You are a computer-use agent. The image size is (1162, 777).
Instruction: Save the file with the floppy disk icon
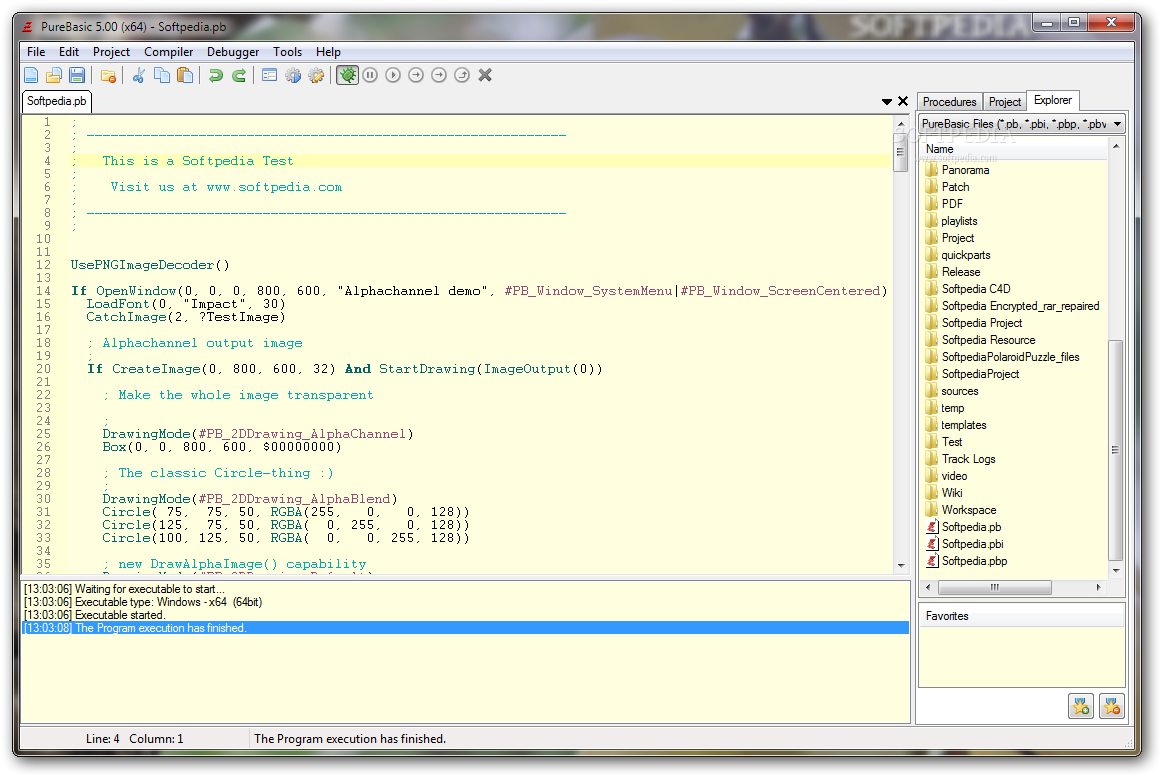pos(77,75)
